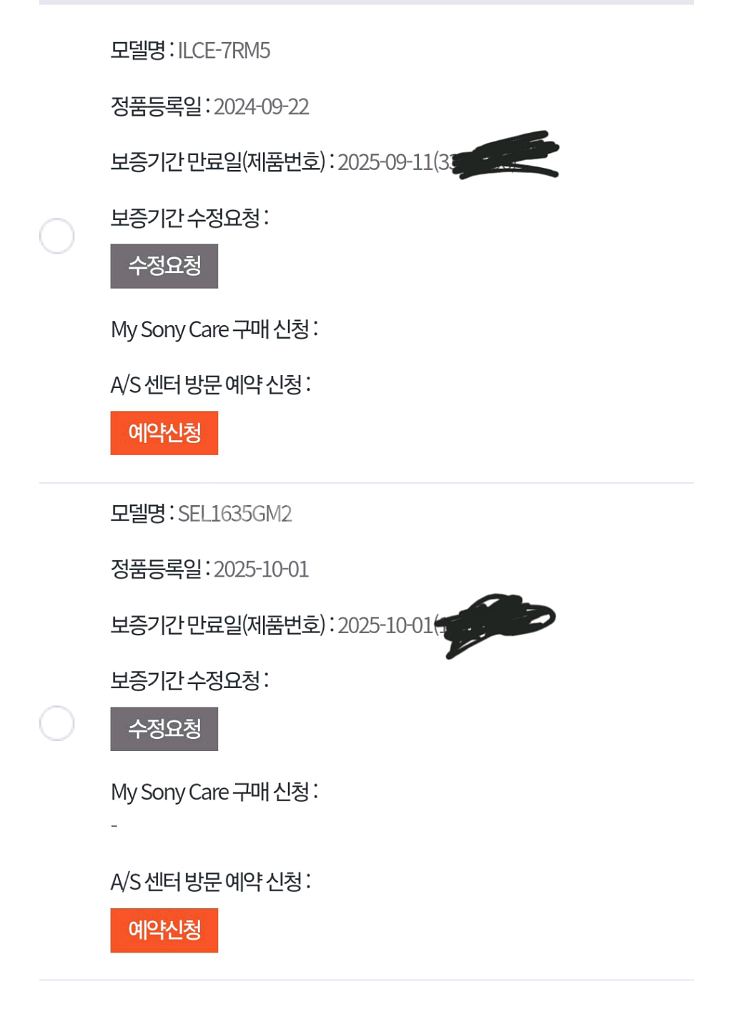Click My Sony Care 구매 신청 label for SEL1635GM2
The image size is (732, 1024).
[214, 792]
